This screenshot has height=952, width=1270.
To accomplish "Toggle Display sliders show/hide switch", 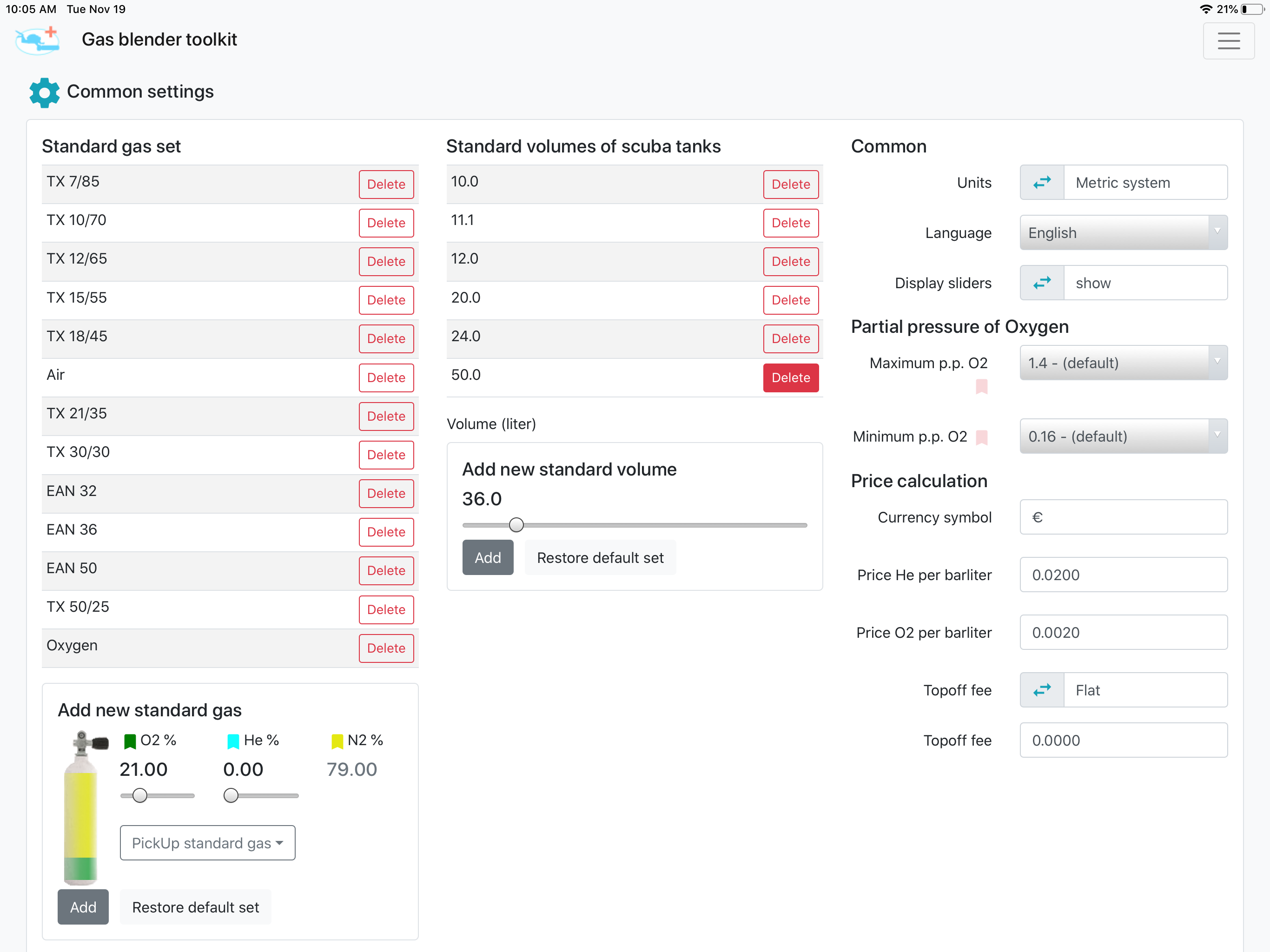I will pos(1041,283).
